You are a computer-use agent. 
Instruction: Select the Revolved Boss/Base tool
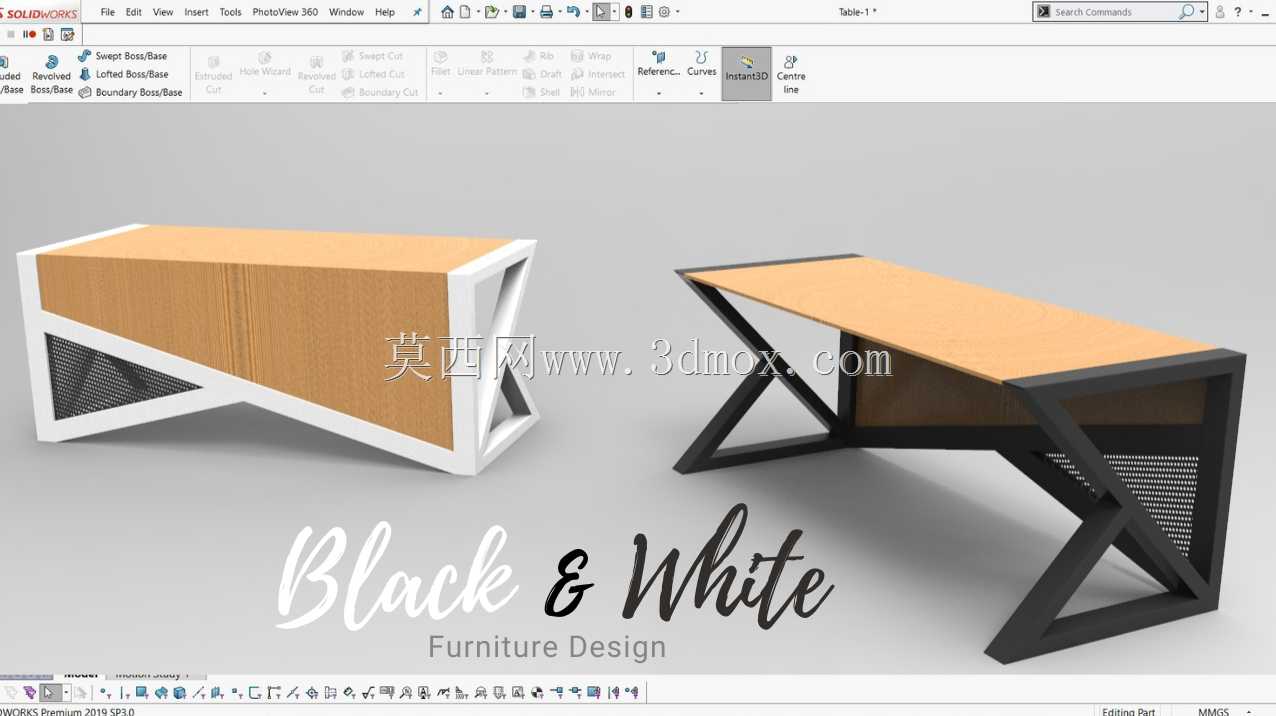pos(51,75)
